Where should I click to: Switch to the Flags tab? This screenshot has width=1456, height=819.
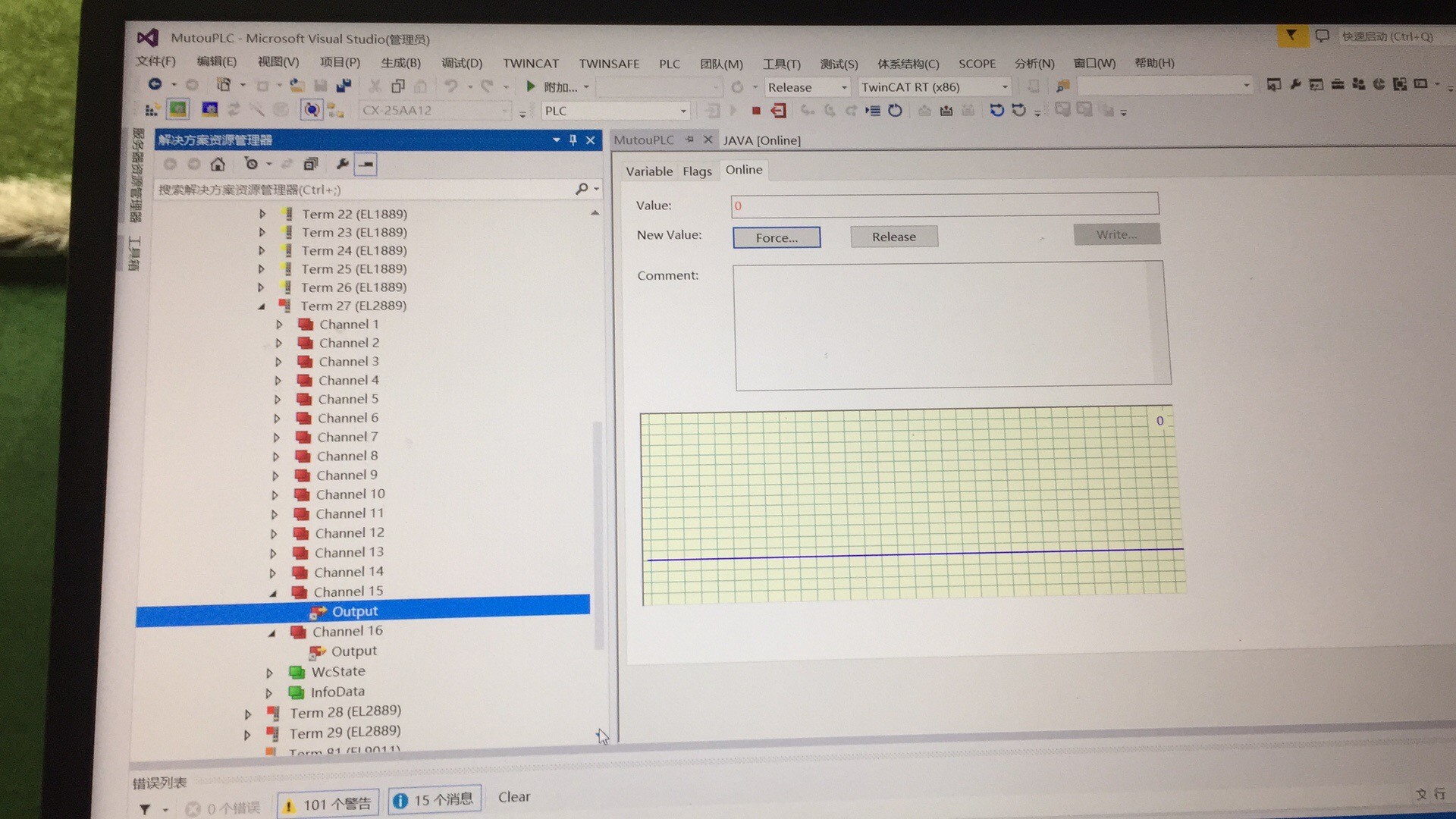(x=697, y=171)
